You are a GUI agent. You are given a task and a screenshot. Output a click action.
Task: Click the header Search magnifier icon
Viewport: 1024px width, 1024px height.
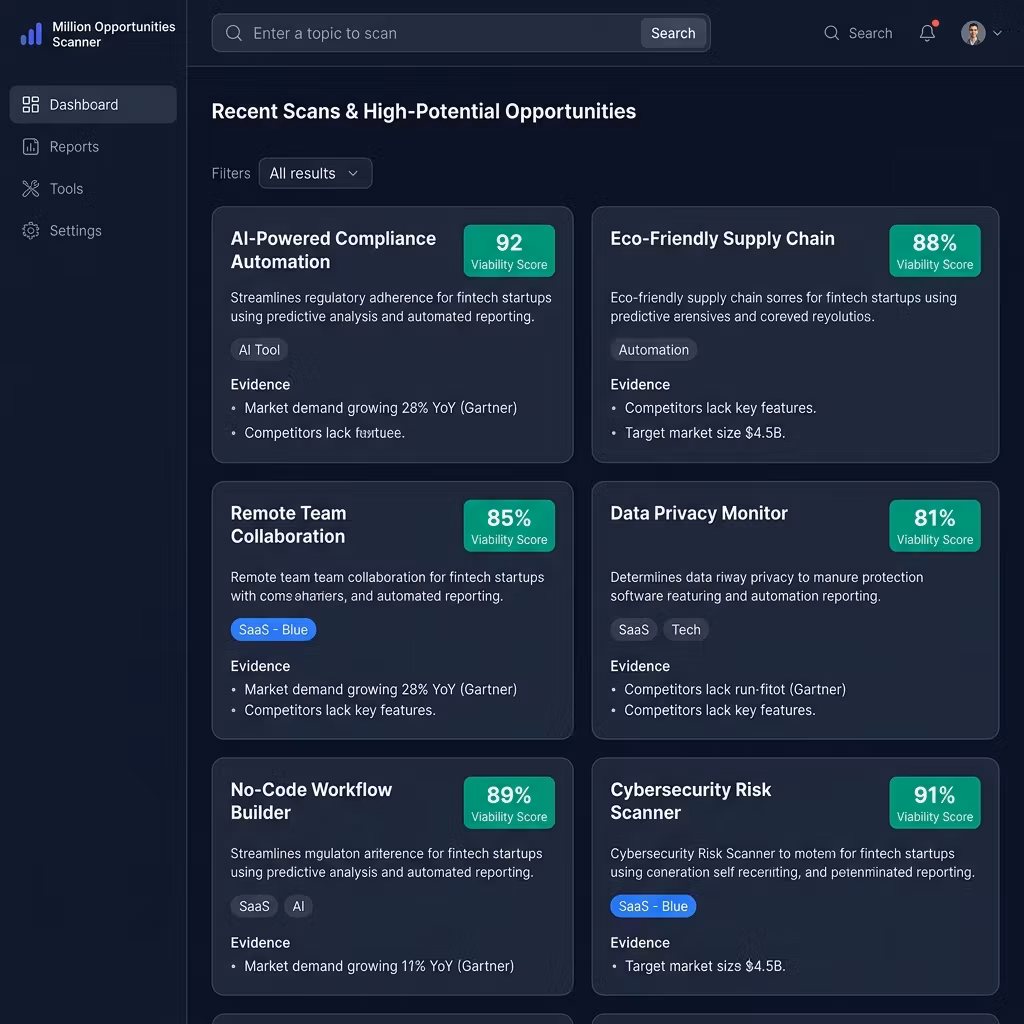pyautogui.click(x=831, y=33)
